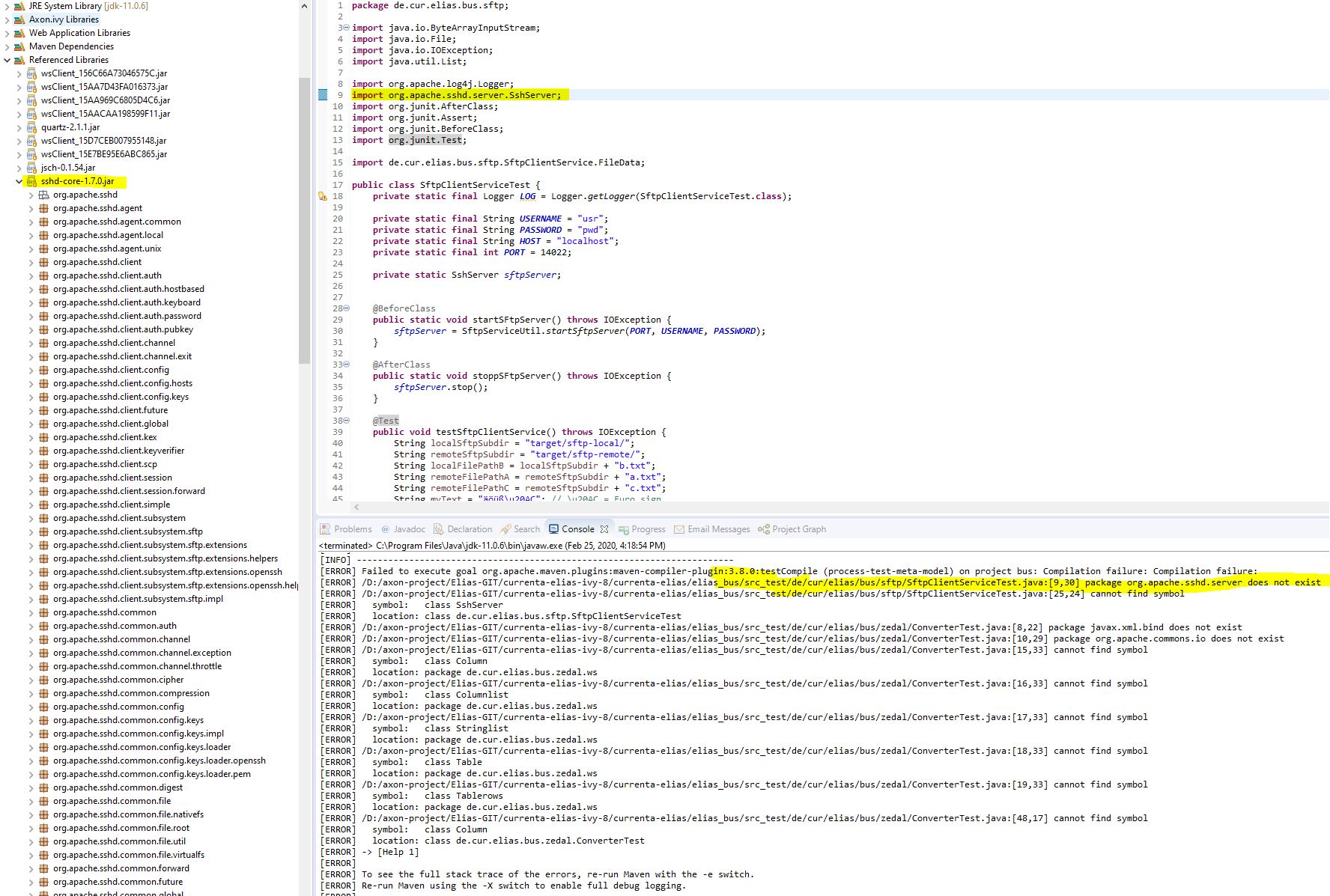Click the '<terminated>' launch description line
The height and width of the screenshot is (896, 1330).
[492, 546]
